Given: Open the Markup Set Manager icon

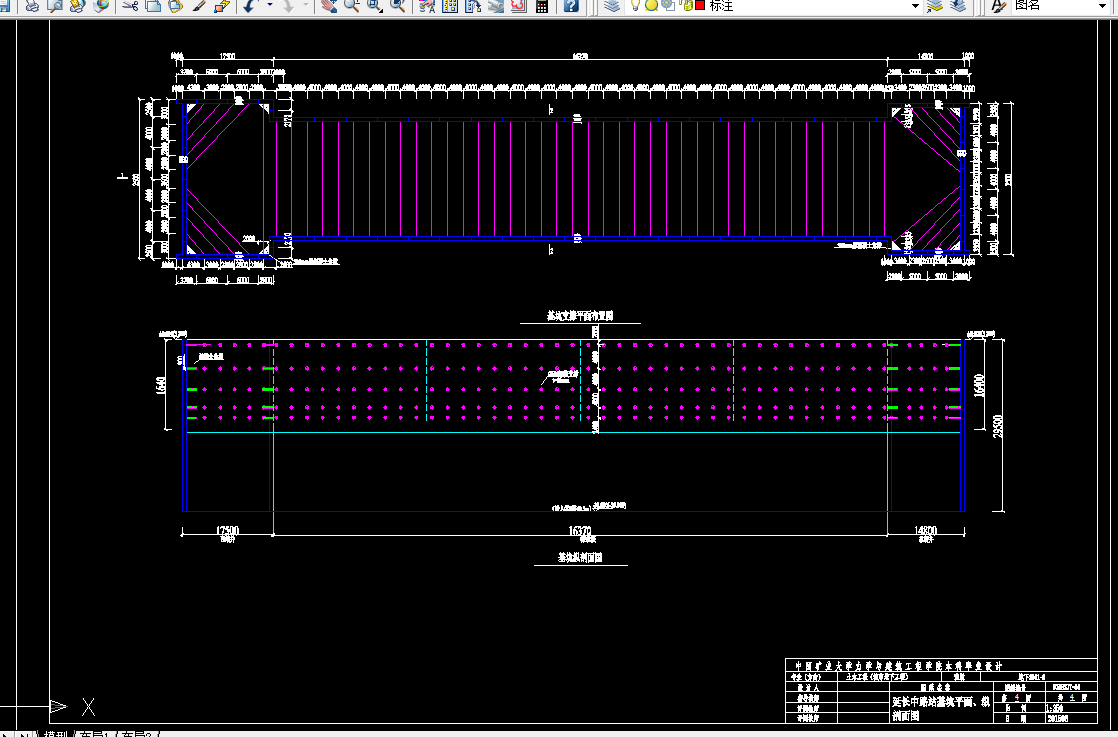Looking at the screenshot, I should (518, 6).
